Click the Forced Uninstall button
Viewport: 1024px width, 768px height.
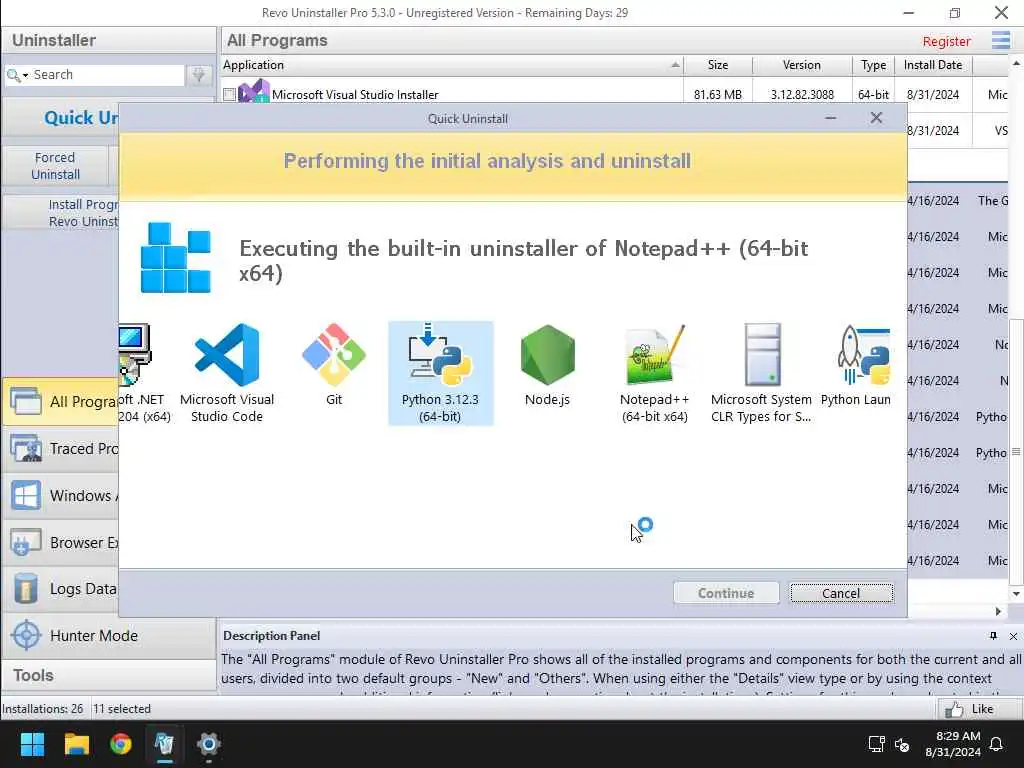click(x=56, y=166)
